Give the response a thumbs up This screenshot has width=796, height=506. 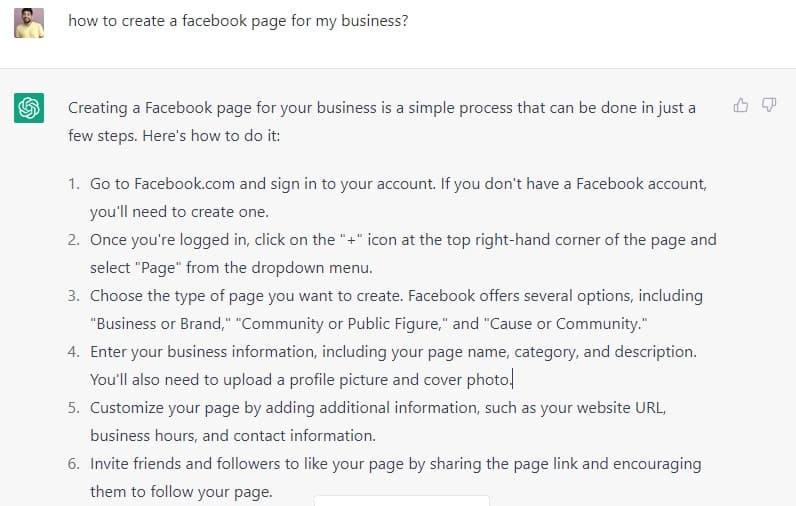741,105
